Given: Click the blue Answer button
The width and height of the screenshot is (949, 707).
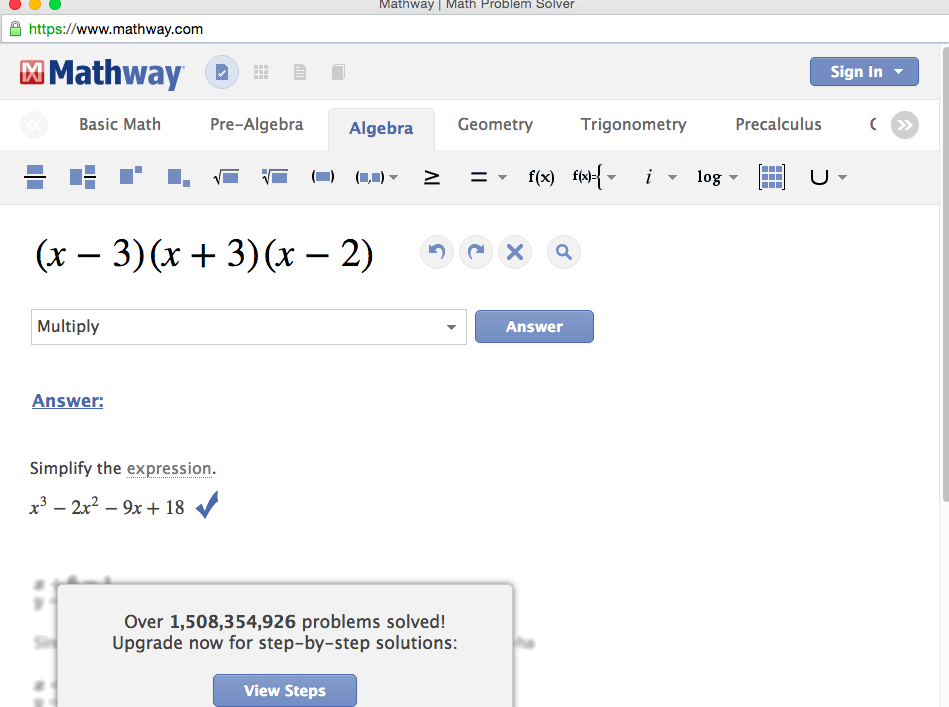Looking at the screenshot, I should (x=534, y=327).
